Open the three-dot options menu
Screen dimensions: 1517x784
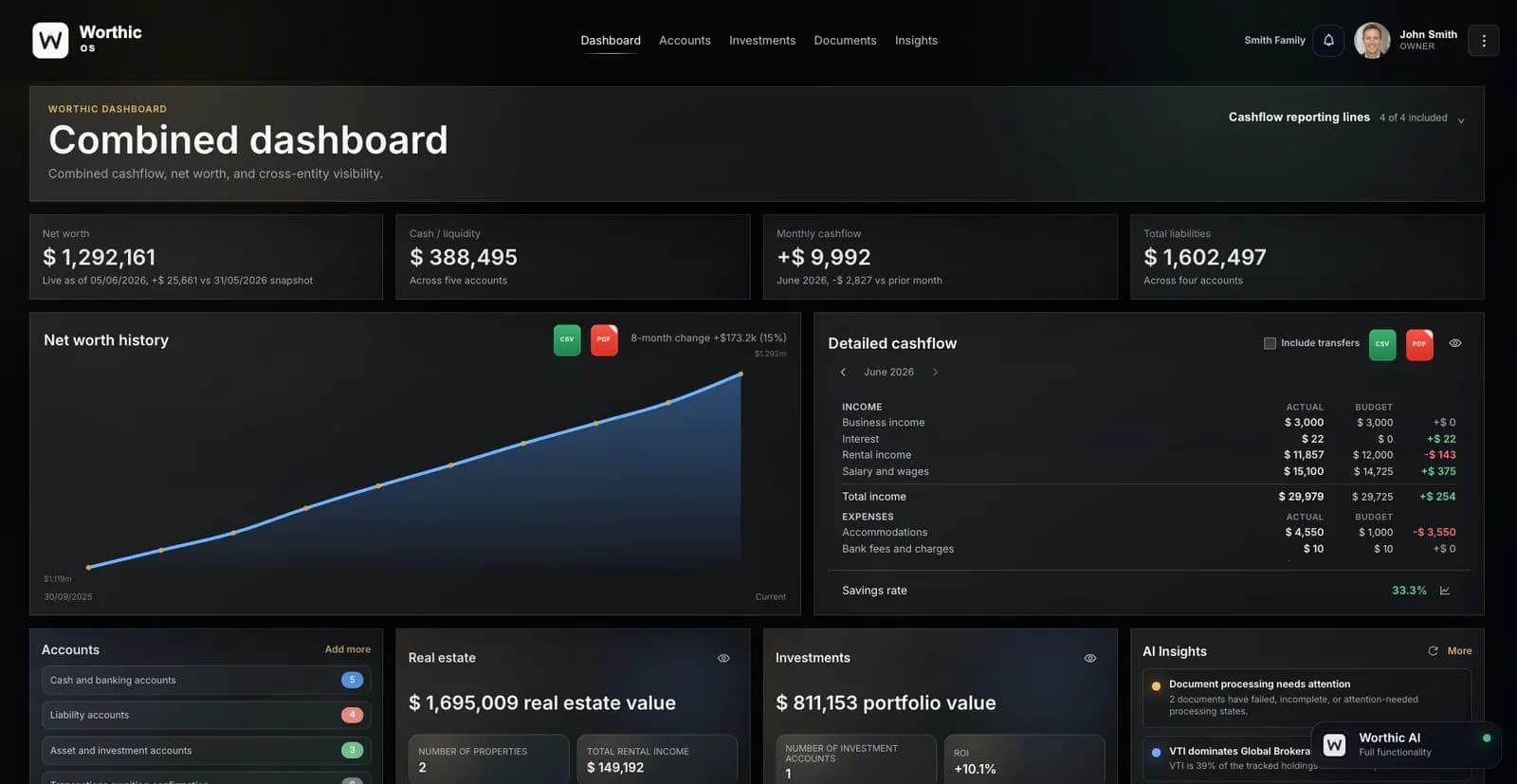point(1484,41)
